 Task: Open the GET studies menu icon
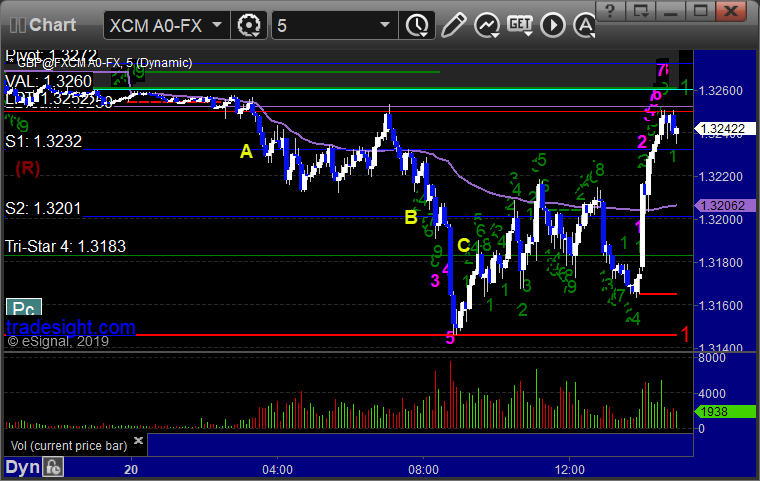click(x=520, y=25)
